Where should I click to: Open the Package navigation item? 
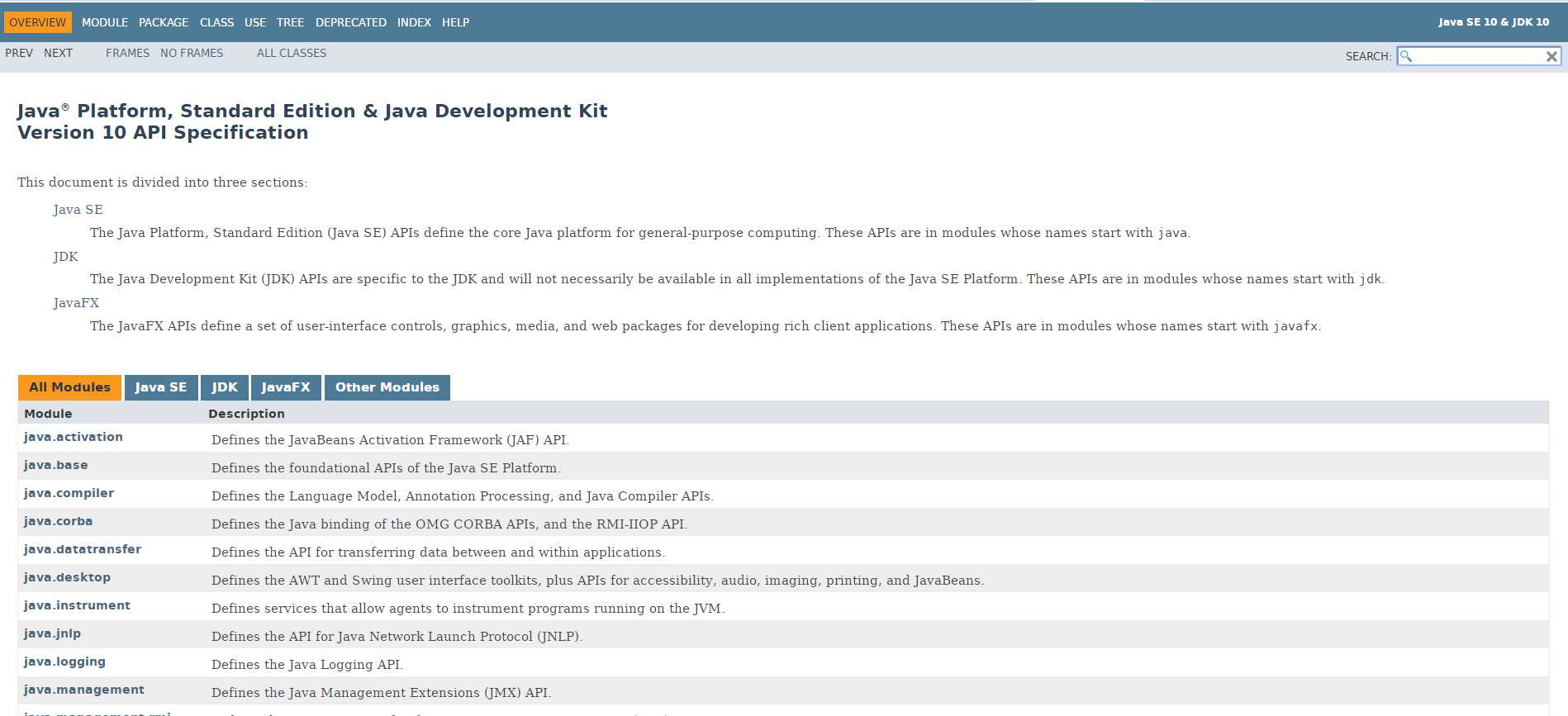(x=164, y=22)
